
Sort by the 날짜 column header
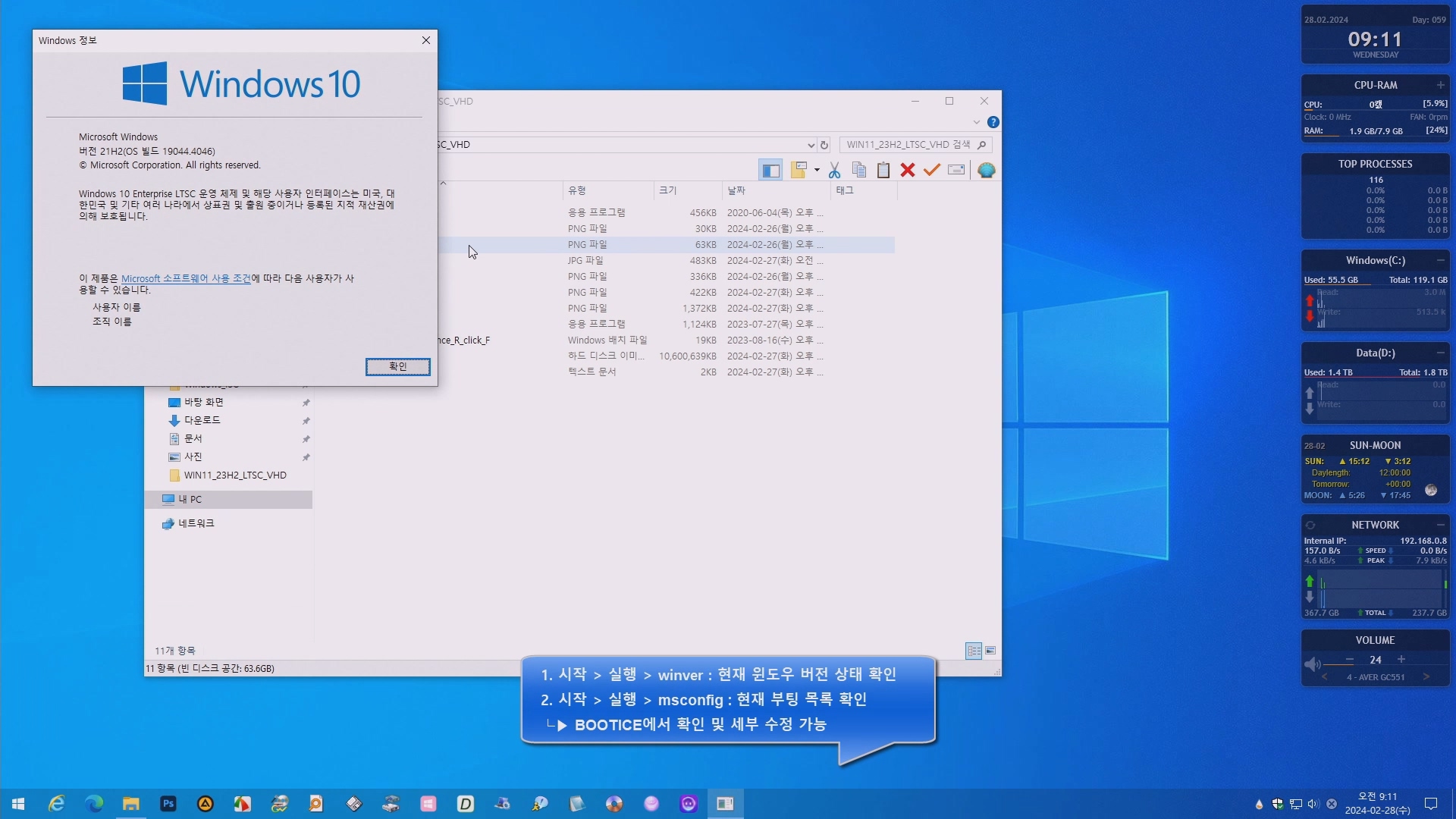tap(776, 190)
